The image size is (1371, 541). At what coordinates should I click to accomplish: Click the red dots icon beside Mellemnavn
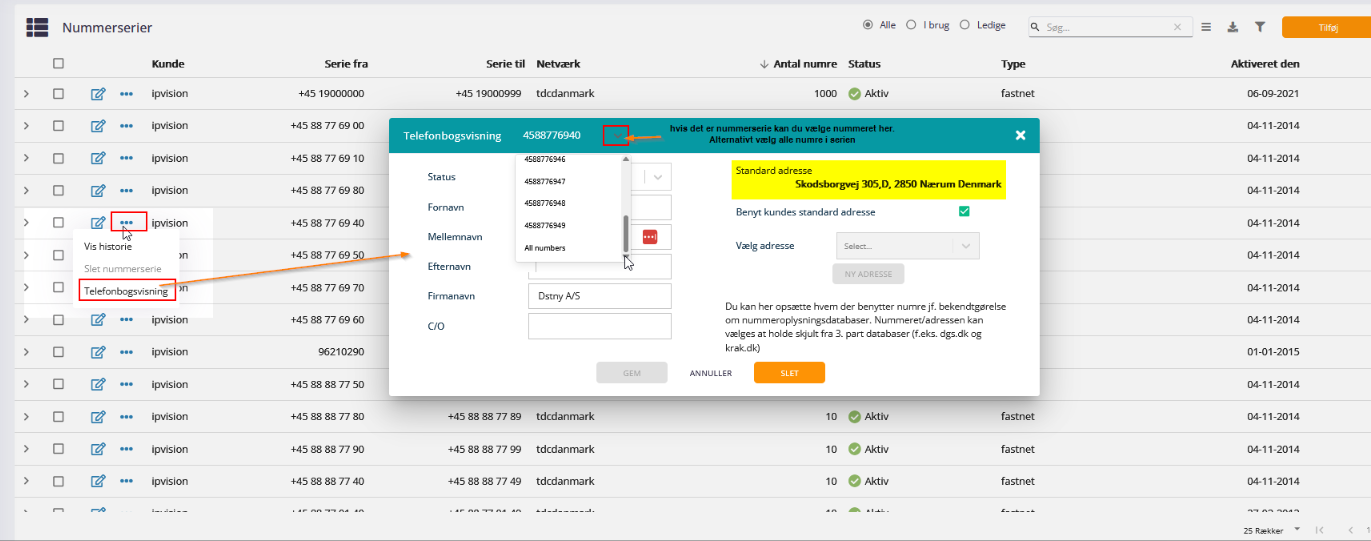pos(650,236)
